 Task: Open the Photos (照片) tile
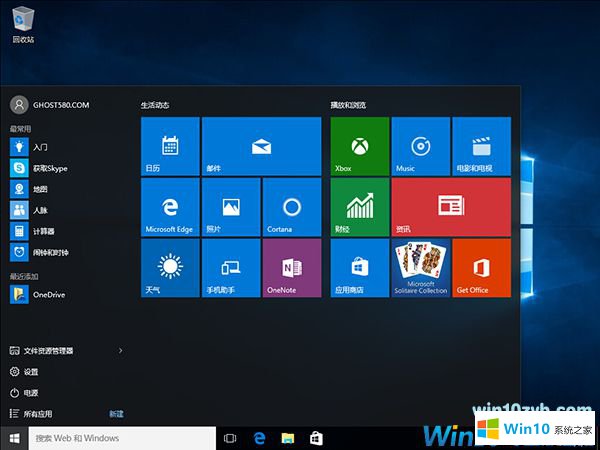231,207
